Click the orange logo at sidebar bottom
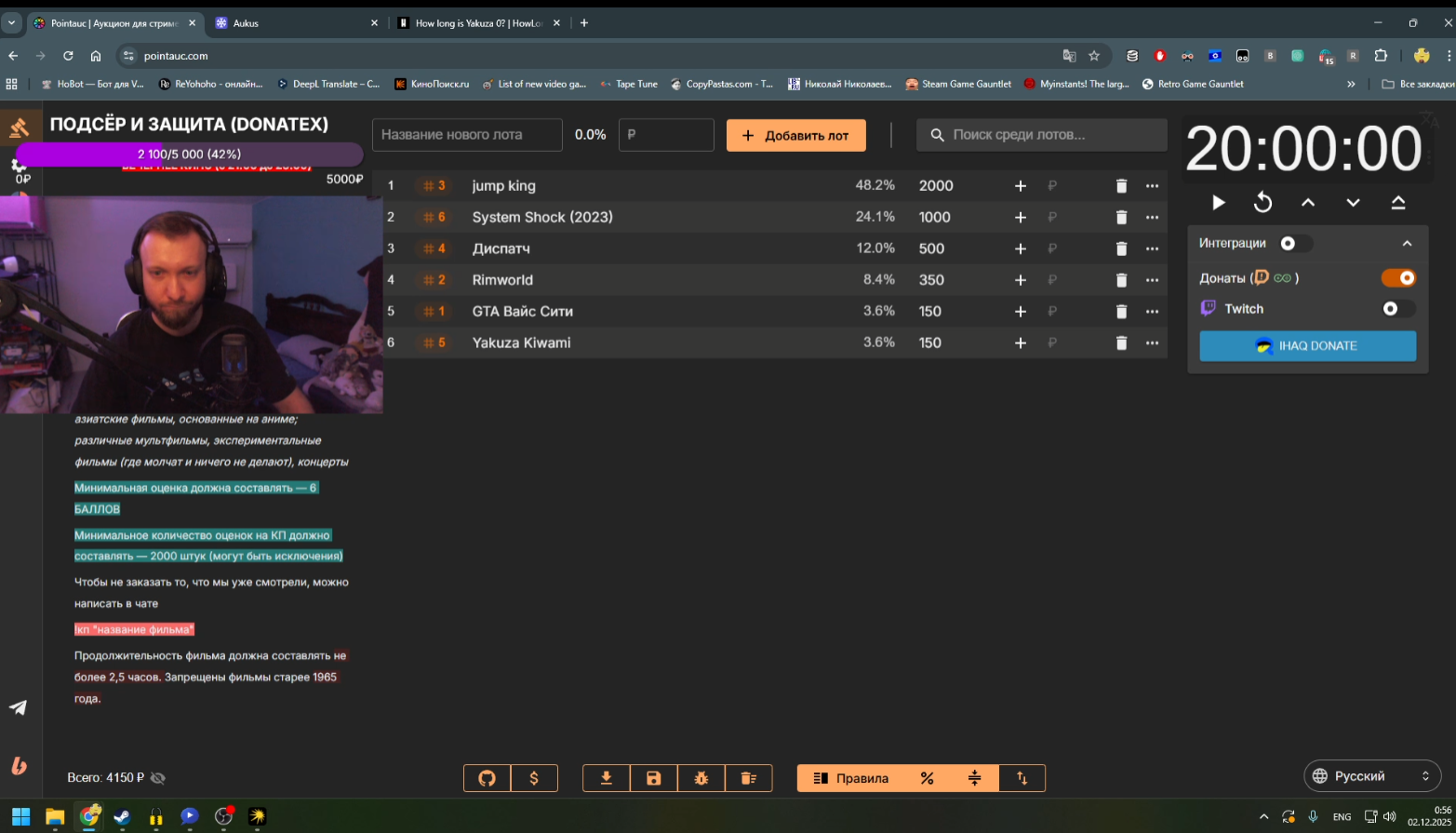The height and width of the screenshot is (833, 1456). tap(19, 766)
